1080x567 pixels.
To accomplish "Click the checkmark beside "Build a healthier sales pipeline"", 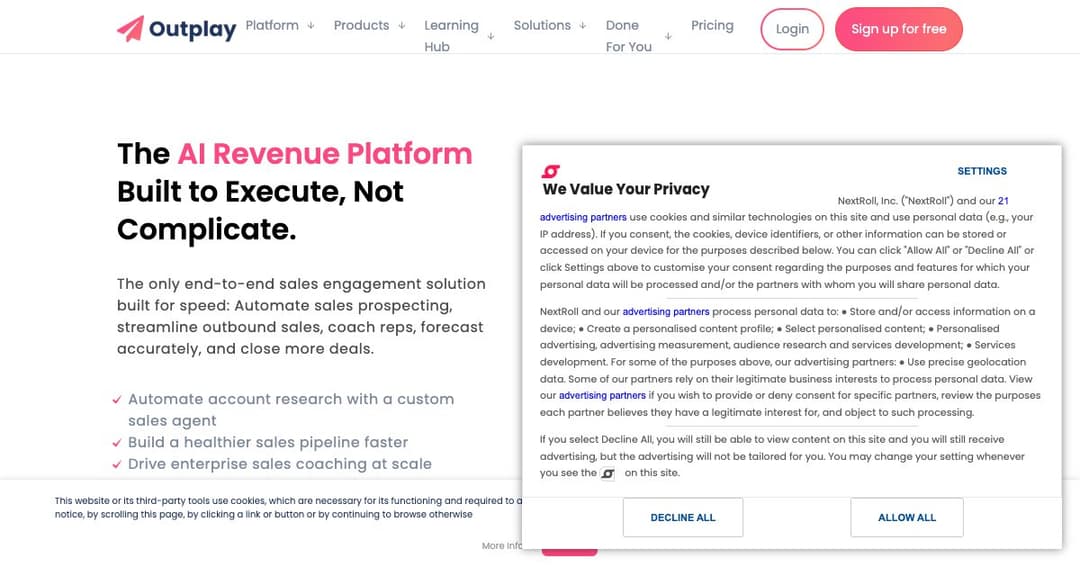I will pos(117,443).
